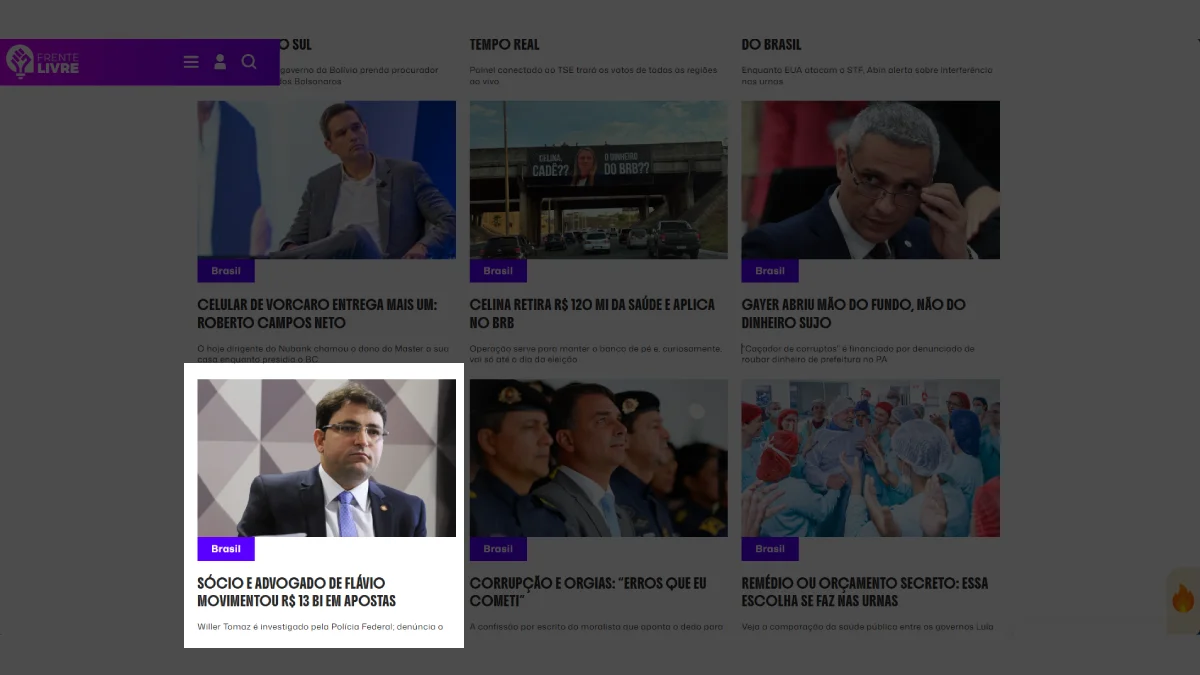Image resolution: width=1200 pixels, height=675 pixels.
Task: Open the Frente Livre logo homepage
Action: coord(42,62)
